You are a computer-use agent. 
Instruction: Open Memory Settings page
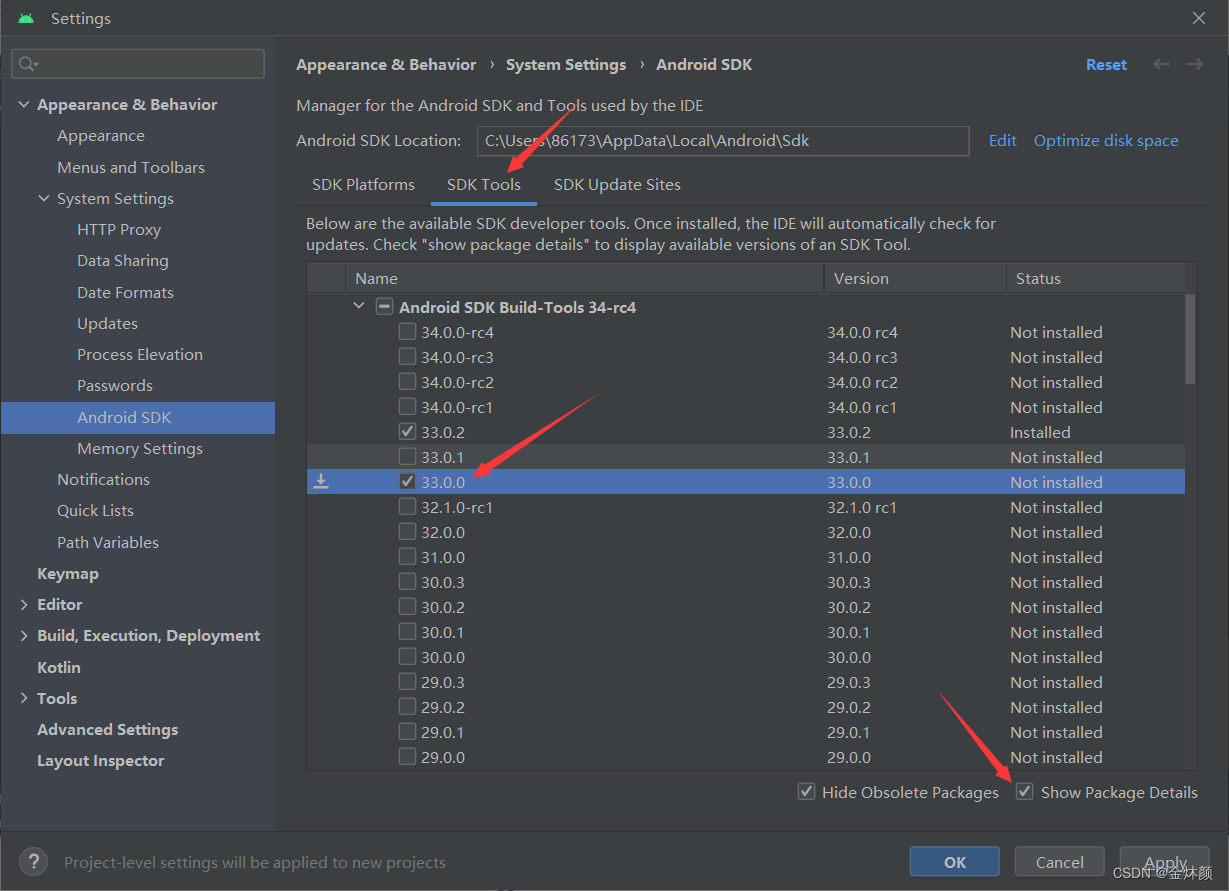point(140,448)
